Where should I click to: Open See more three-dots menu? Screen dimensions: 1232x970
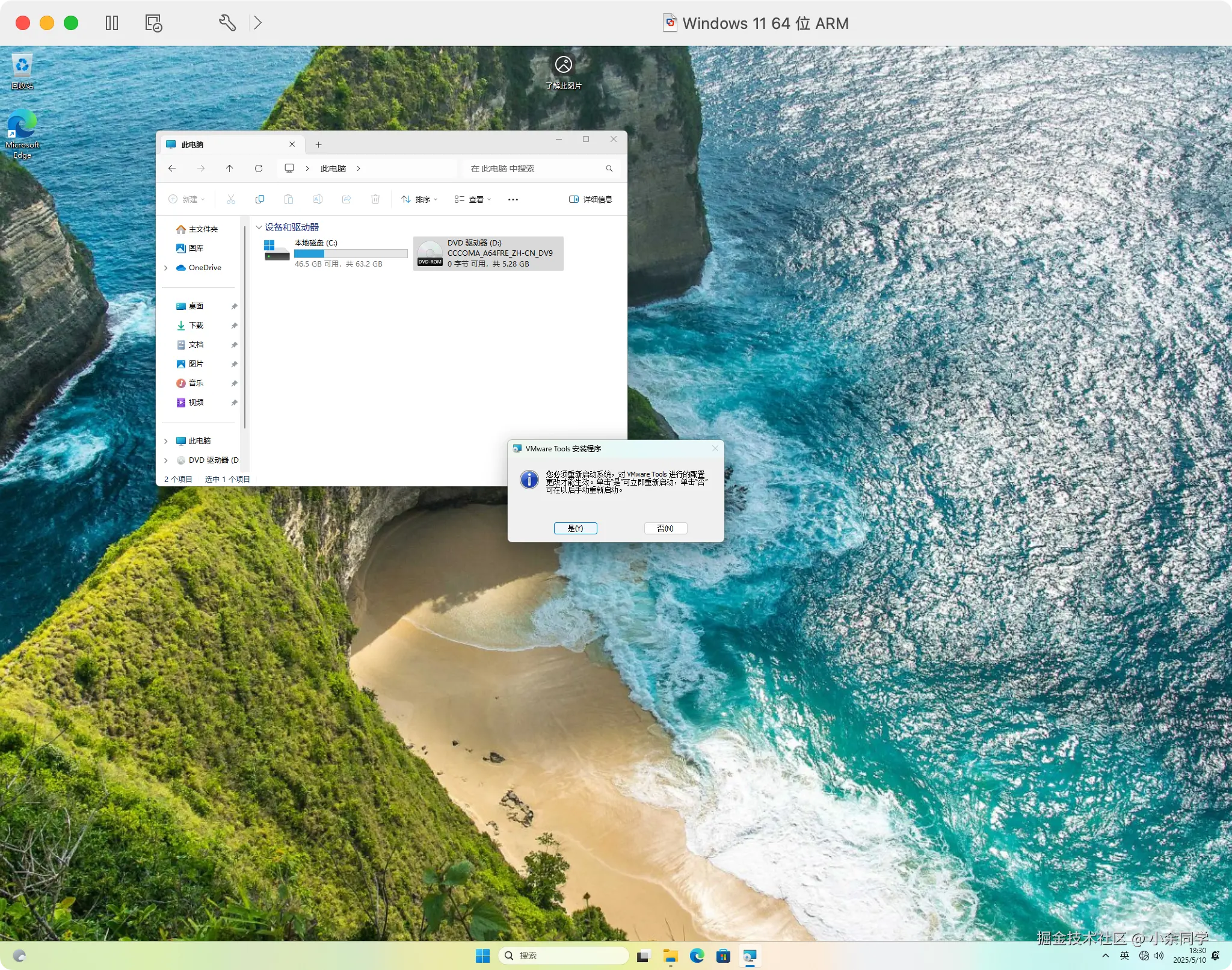tap(513, 199)
